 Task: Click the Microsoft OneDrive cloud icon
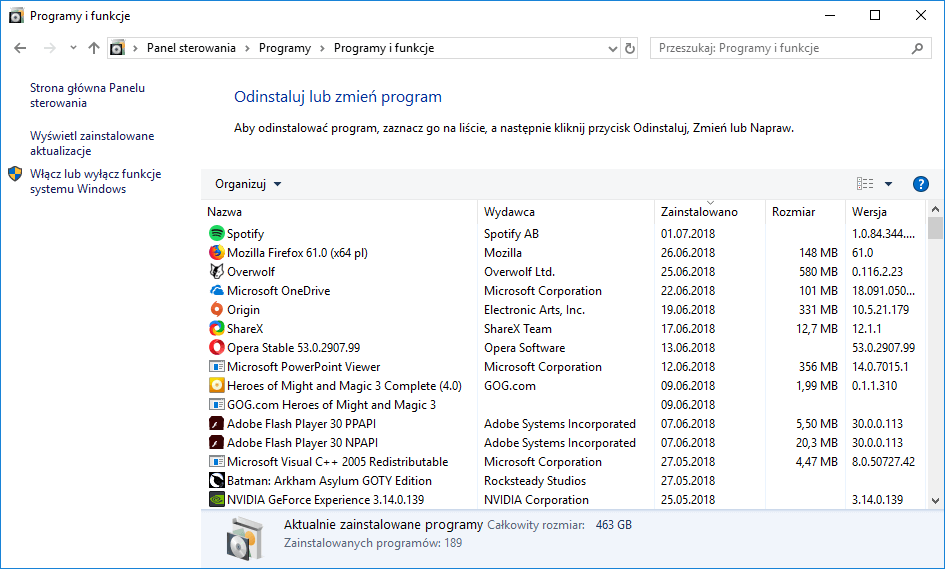coord(216,291)
